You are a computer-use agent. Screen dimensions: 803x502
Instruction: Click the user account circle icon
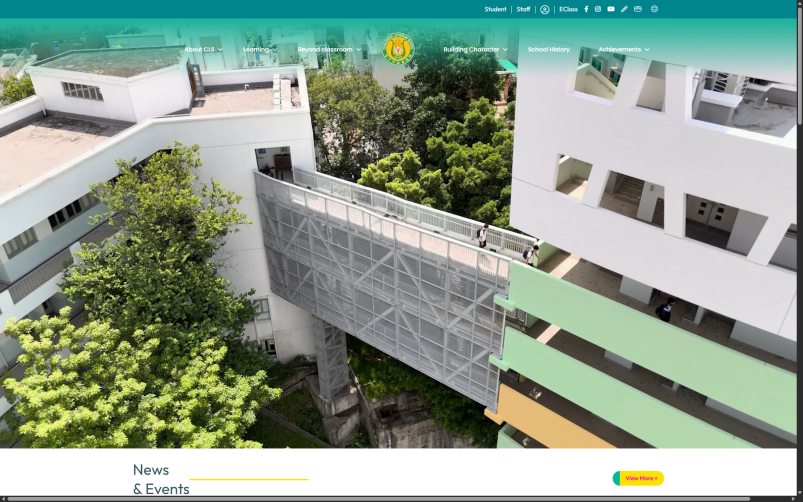click(x=545, y=9)
